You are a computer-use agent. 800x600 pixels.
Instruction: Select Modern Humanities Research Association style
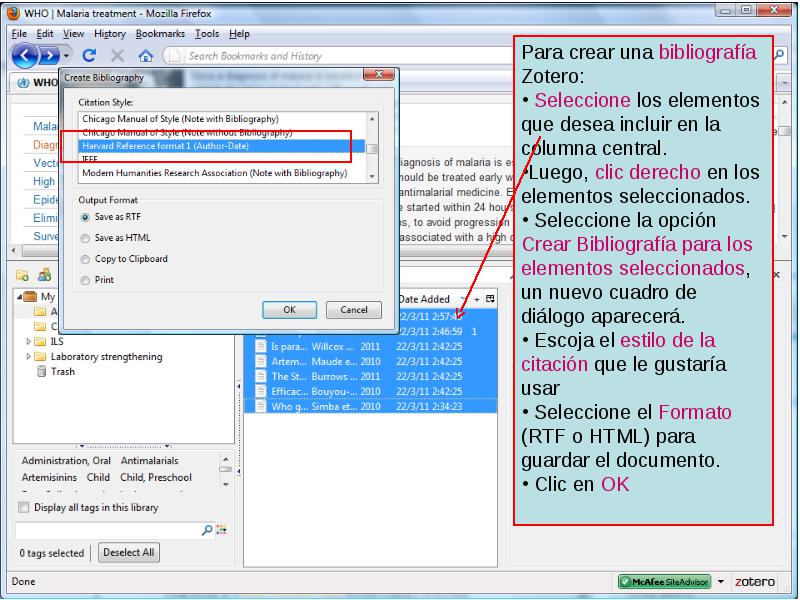tap(215, 173)
